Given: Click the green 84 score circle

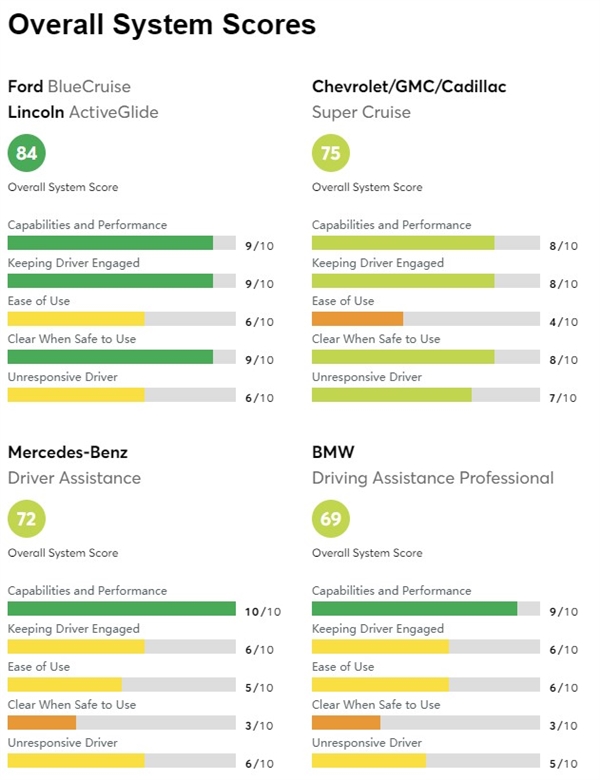Looking at the screenshot, I should point(26,153).
